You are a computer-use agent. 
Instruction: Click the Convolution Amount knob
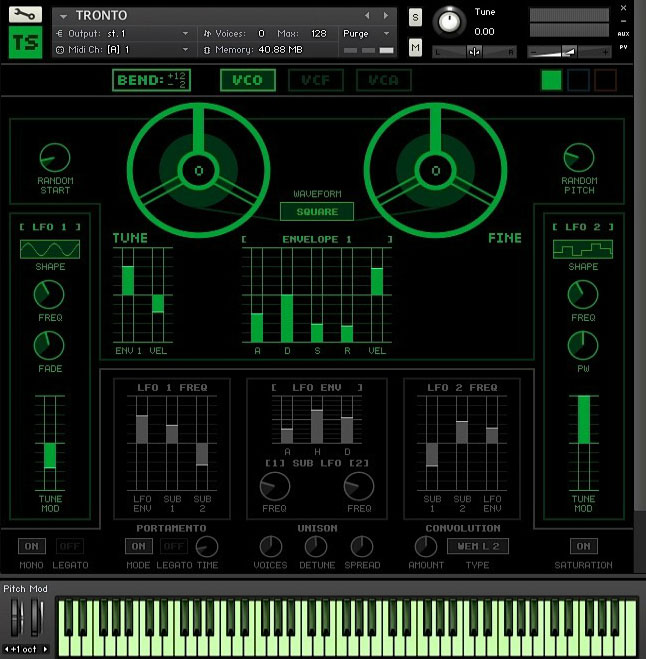[x=426, y=546]
